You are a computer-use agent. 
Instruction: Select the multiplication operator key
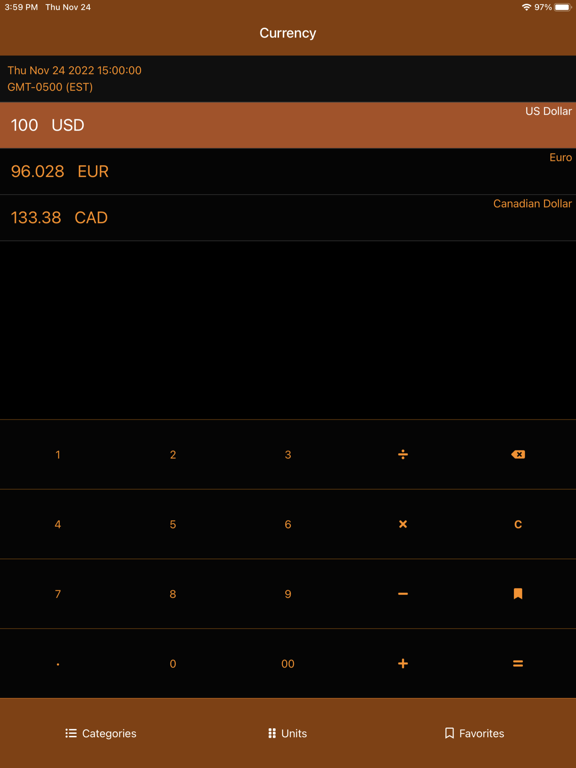pyautogui.click(x=403, y=524)
